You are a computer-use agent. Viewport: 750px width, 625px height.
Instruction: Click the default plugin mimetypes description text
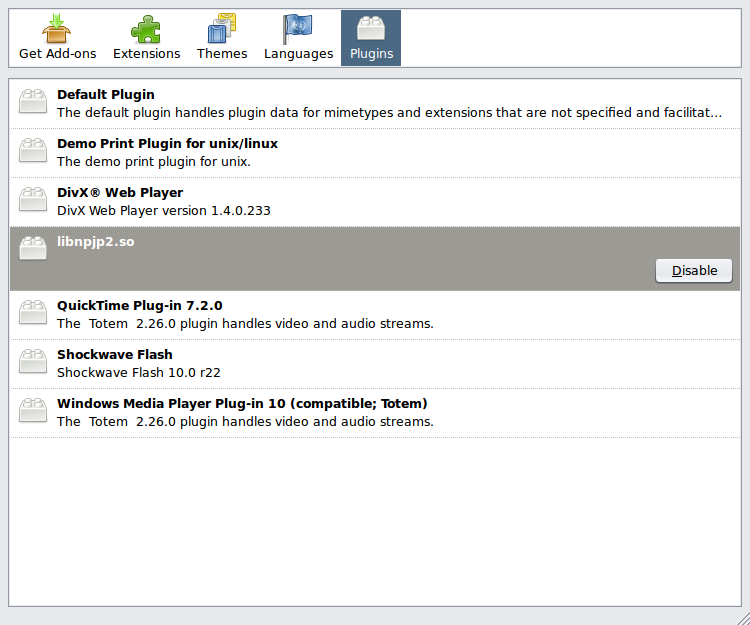coord(389,113)
